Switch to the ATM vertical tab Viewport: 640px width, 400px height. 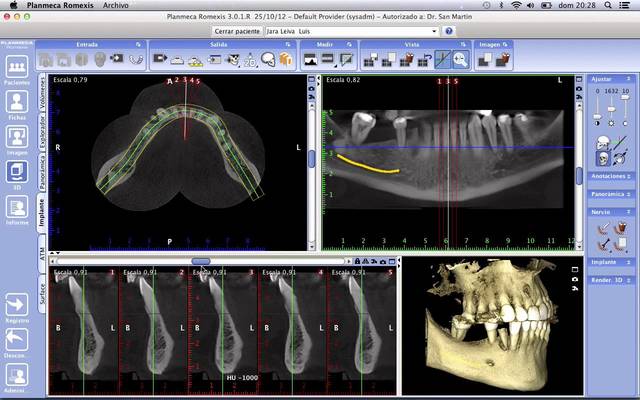tap(42, 254)
